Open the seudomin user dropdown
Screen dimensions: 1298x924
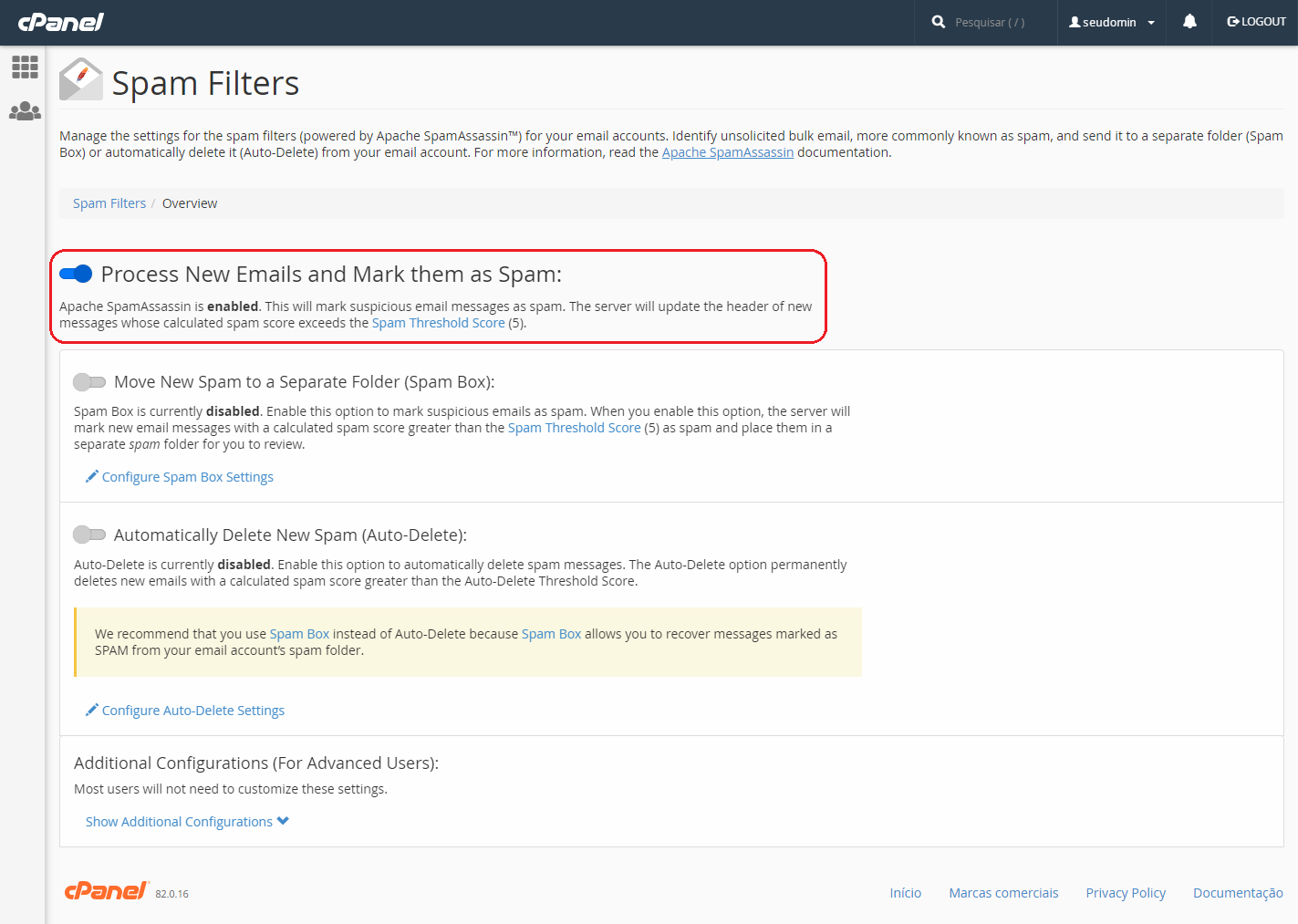point(1112,22)
